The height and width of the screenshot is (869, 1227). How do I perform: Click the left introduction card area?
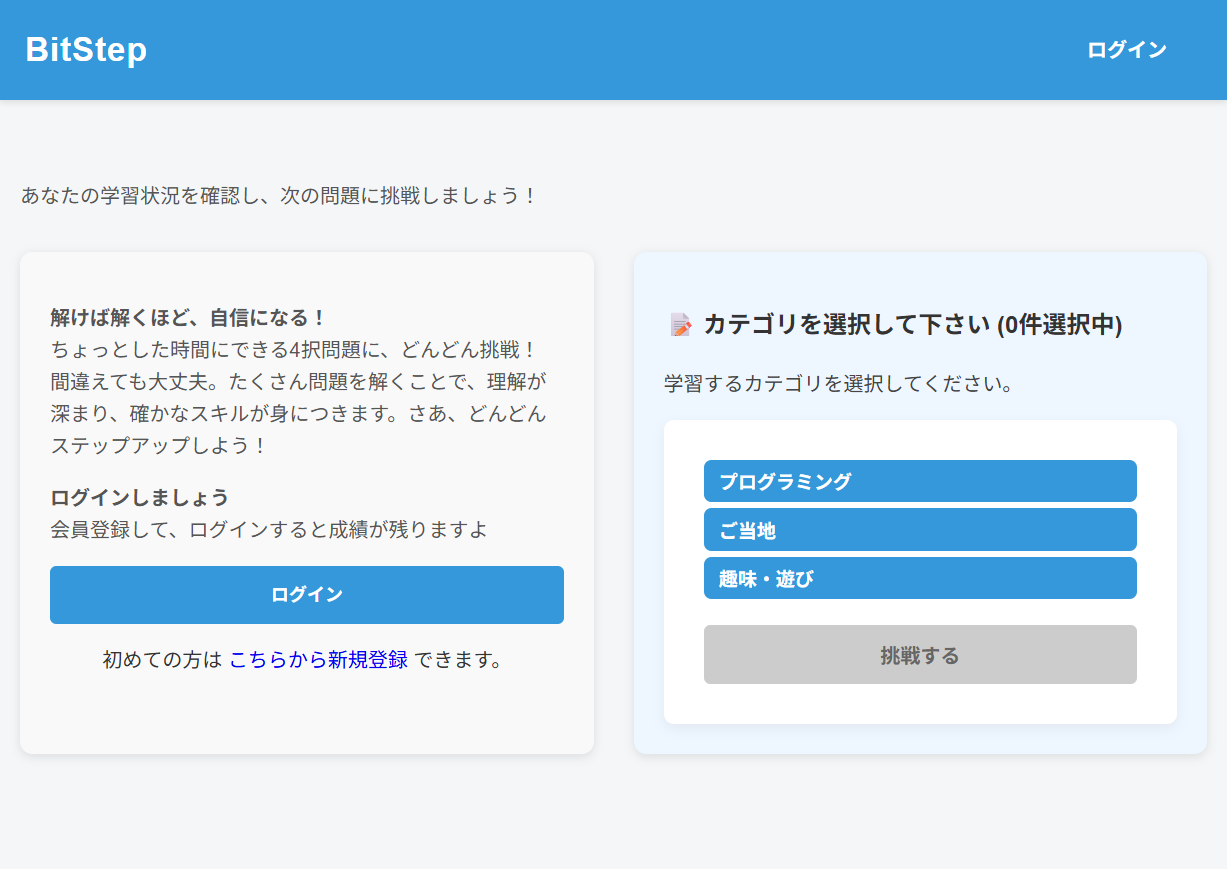pyautogui.click(x=306, y=720)
